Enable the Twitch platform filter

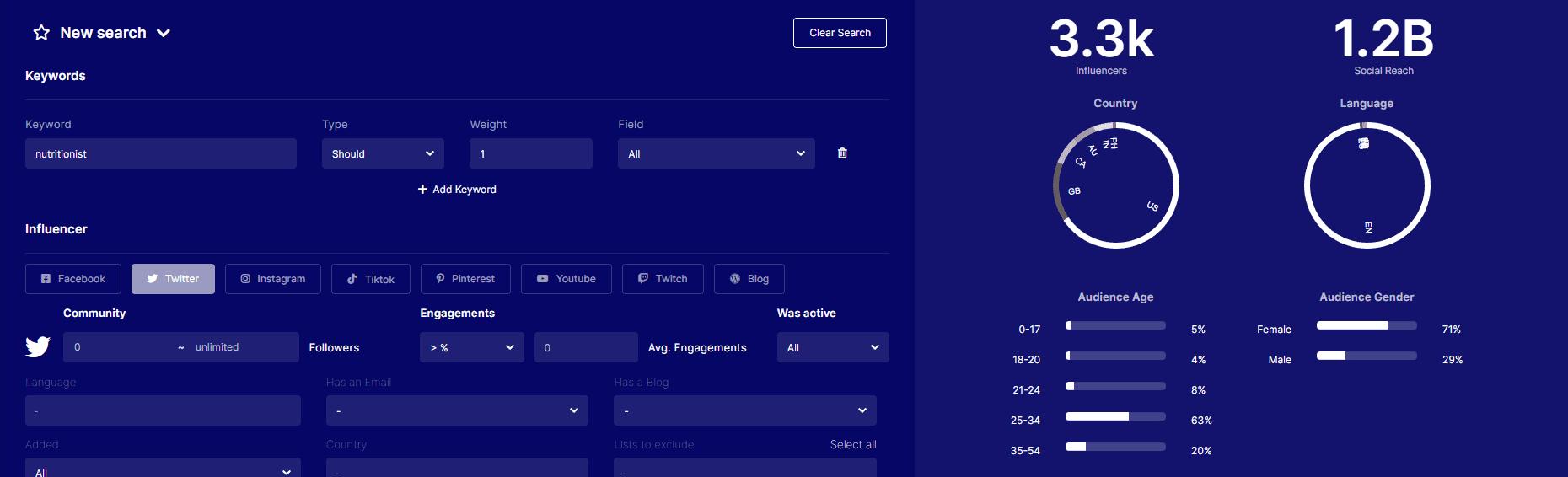click(663, 279)
